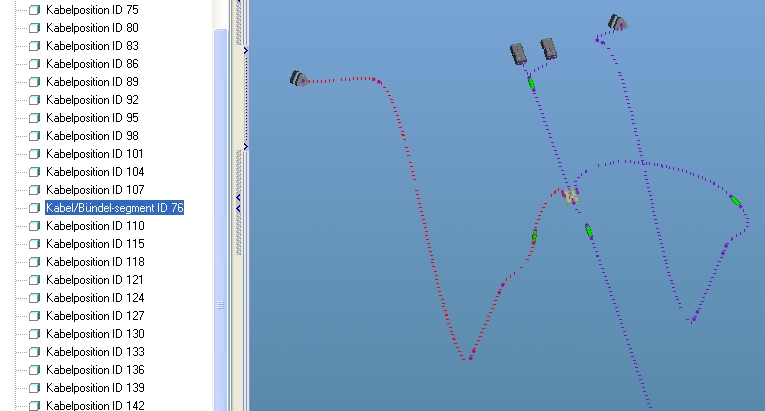Click the icon beside Kabelposition ID 136
The height and width of the screenshot is (411, 765).
point(35,370)
